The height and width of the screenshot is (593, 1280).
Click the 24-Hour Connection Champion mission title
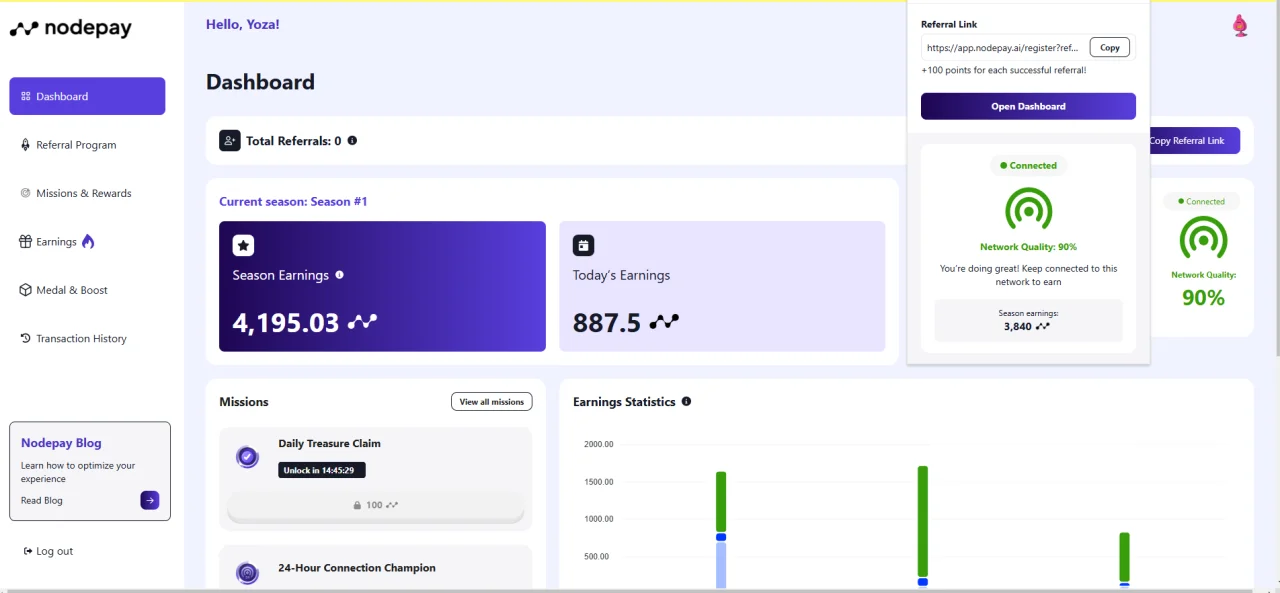pos(357,568)
